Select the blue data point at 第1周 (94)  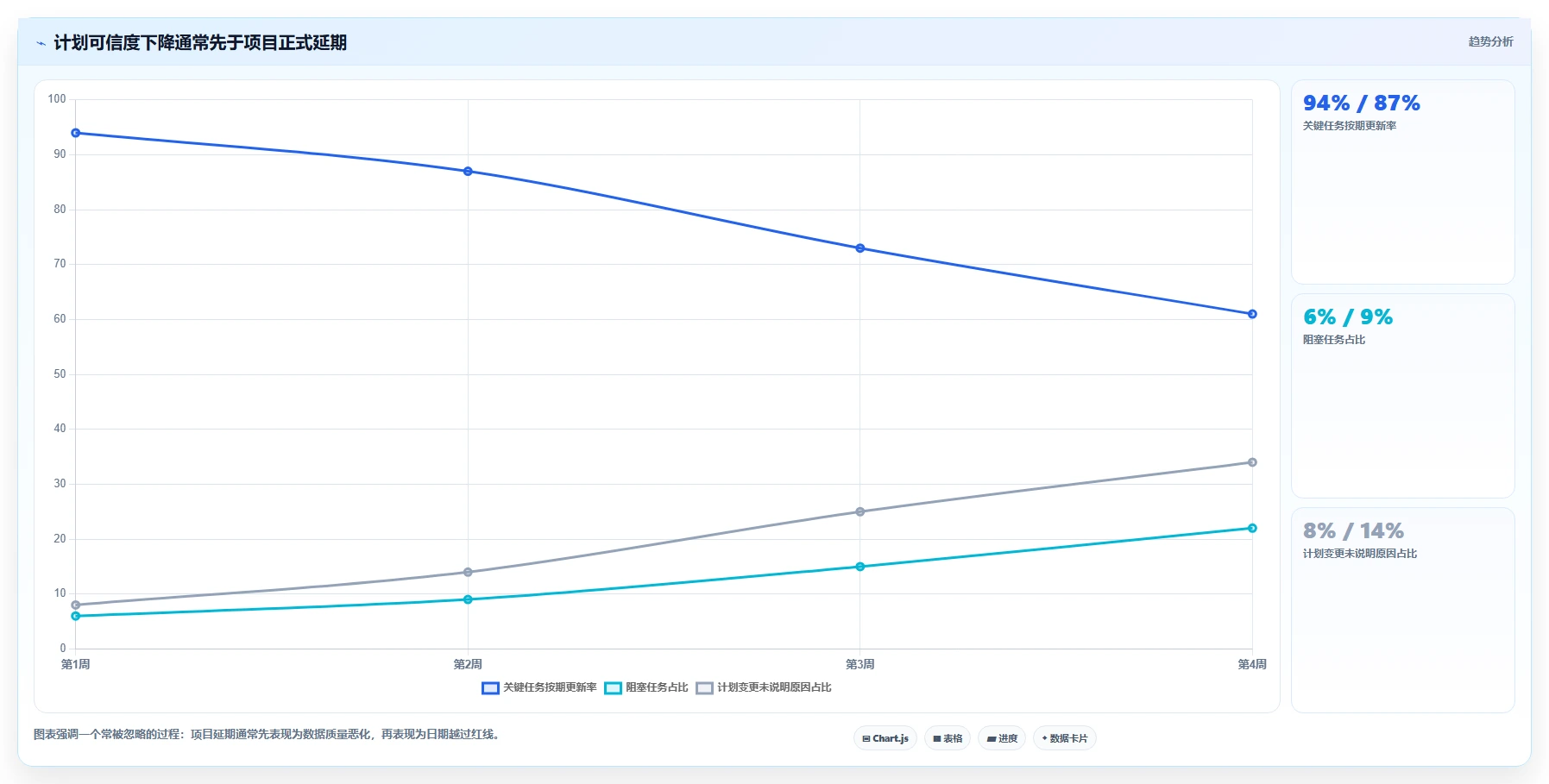pyautogui.click(x=76, y=133)
